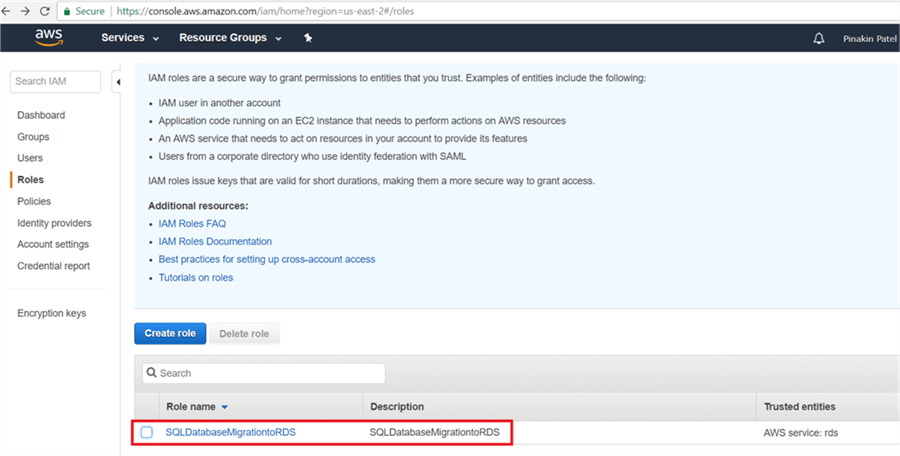Click the browser forward arrow
The image size is (900, 456).
25,11
